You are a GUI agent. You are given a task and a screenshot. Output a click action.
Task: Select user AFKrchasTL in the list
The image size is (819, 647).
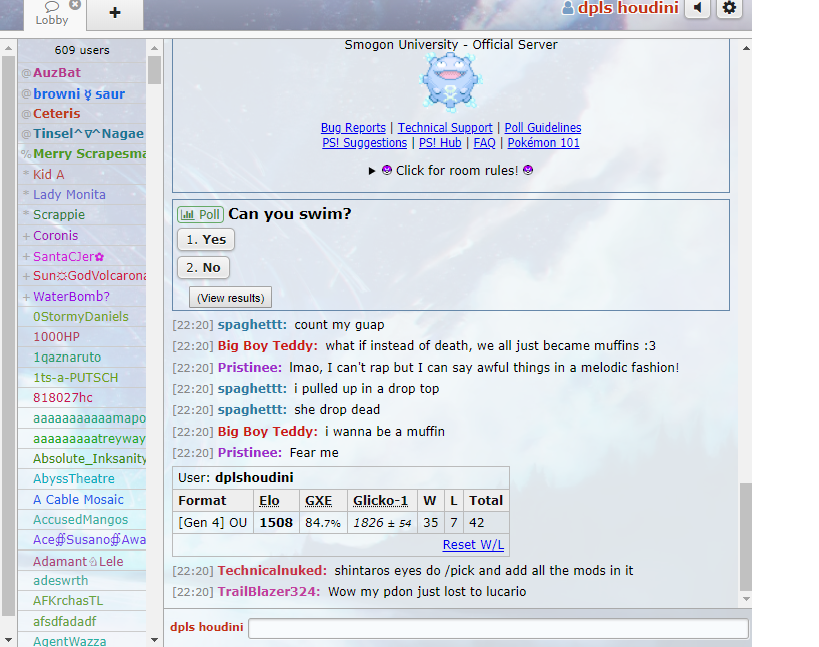click(82, 601)
